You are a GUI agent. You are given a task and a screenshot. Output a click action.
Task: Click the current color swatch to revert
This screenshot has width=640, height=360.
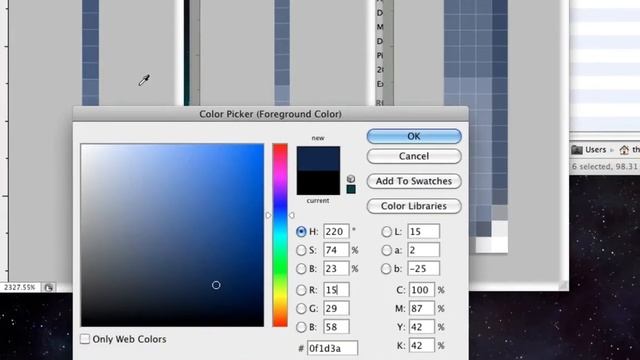click(x=318, y=182)
